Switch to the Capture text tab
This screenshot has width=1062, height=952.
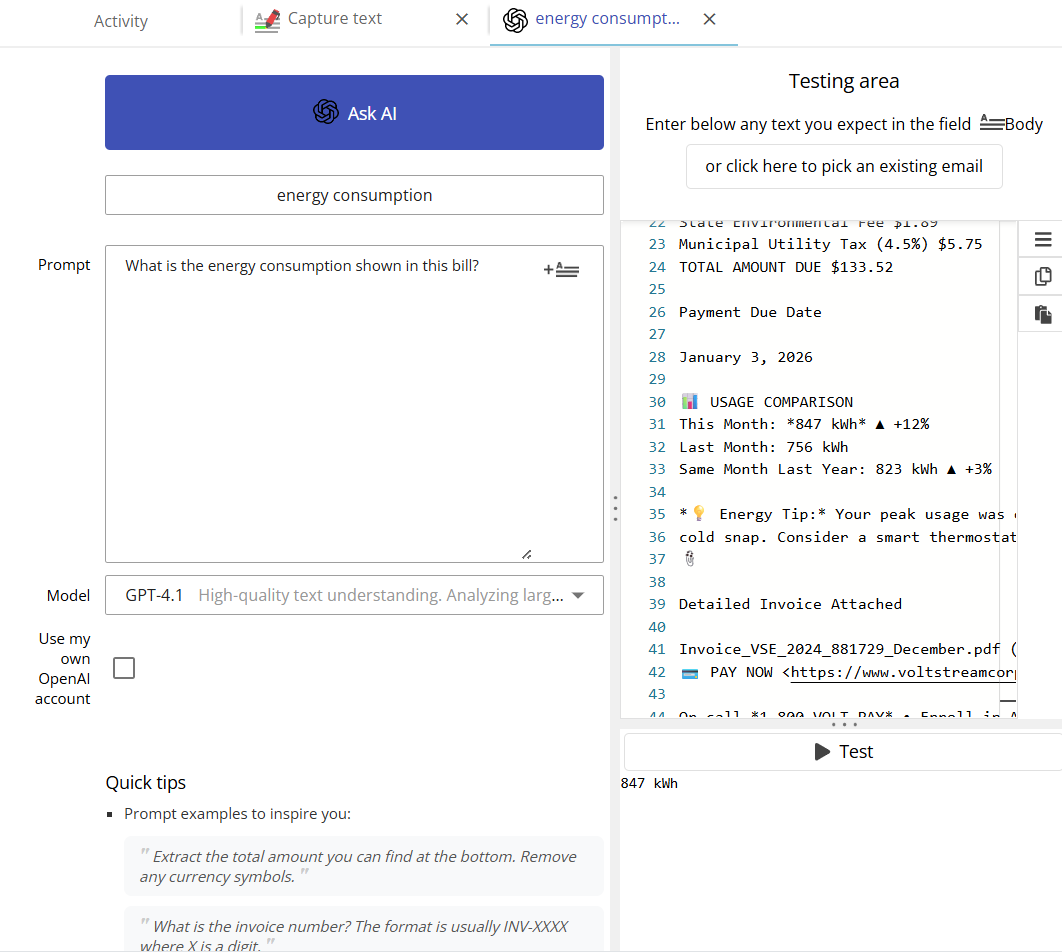click(330, 19)
